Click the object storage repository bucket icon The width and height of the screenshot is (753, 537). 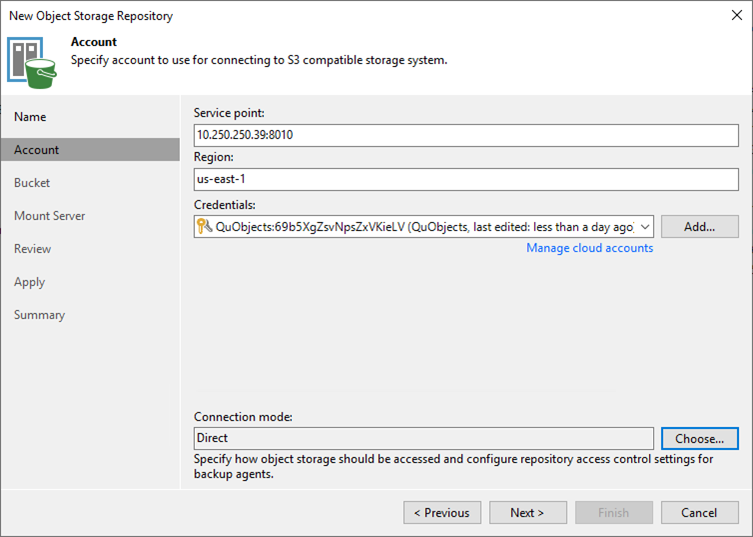click(32, 60)
